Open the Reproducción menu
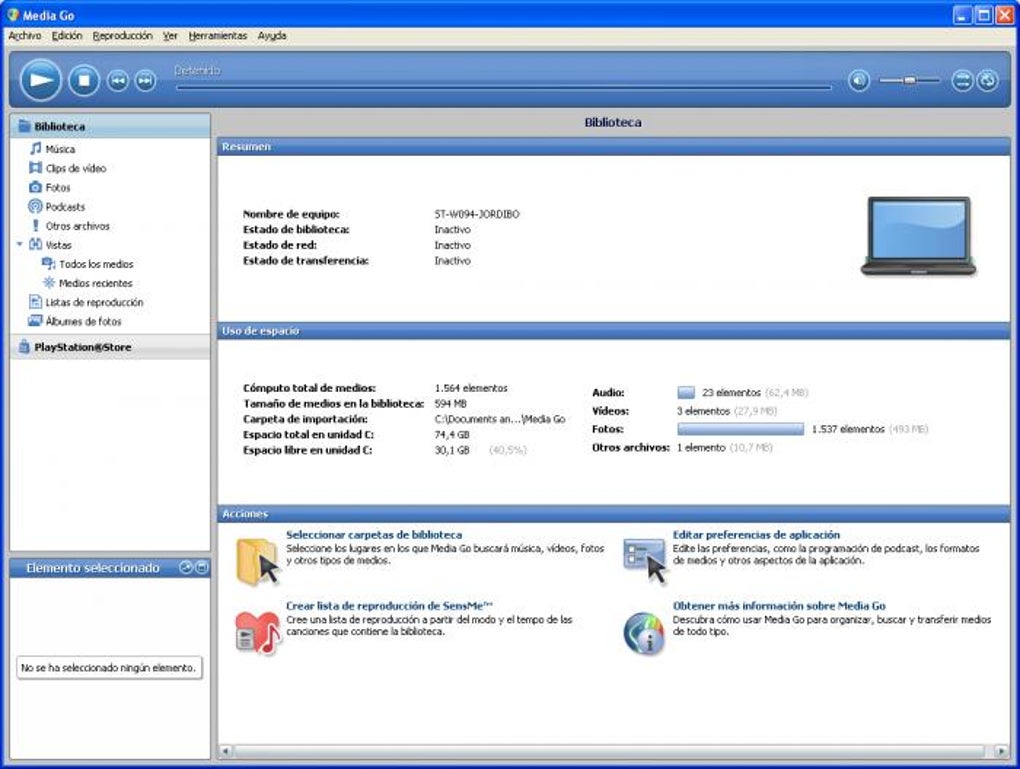Screen dimensions: 1020x769 click(122, 36)
